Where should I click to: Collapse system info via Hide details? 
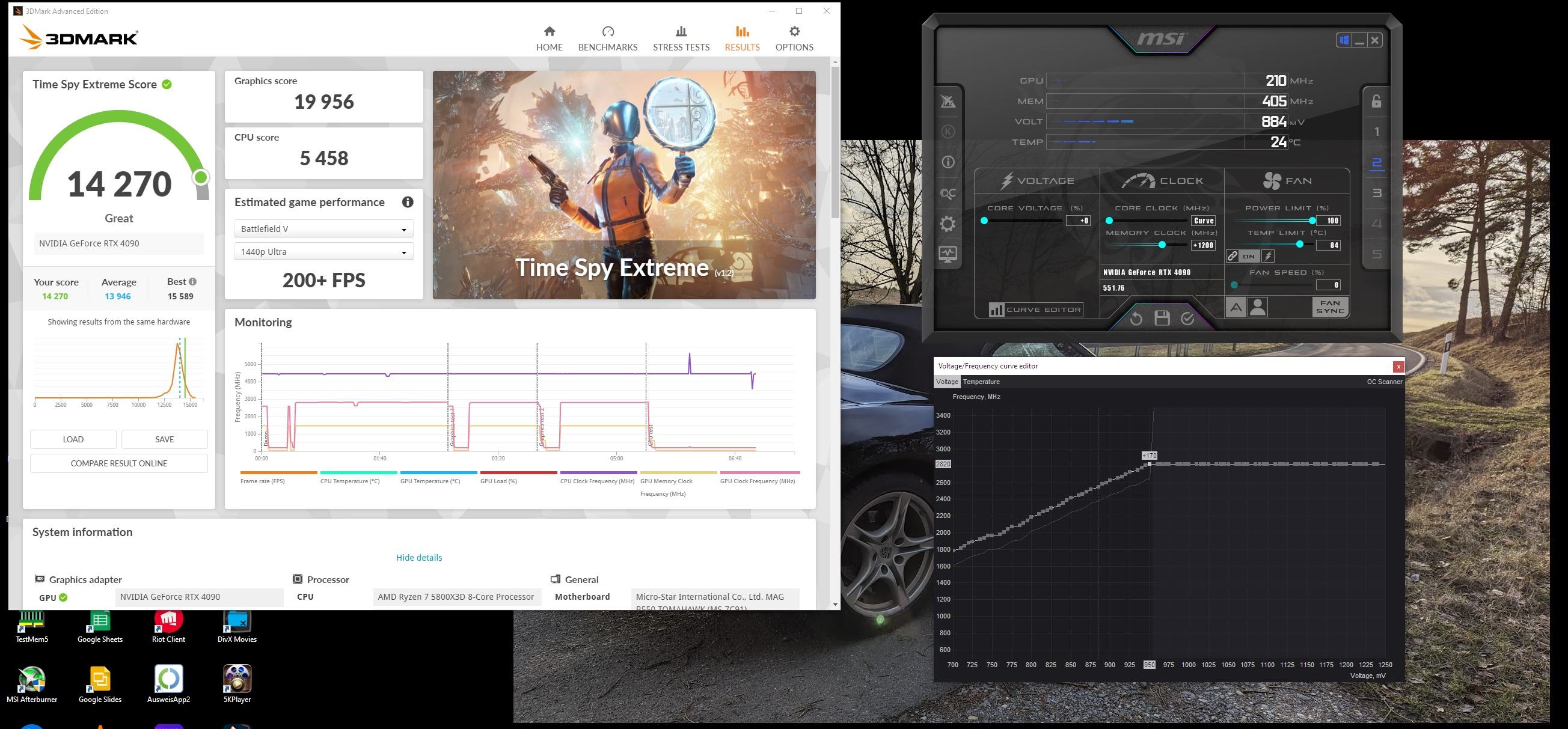click(419, 557)
